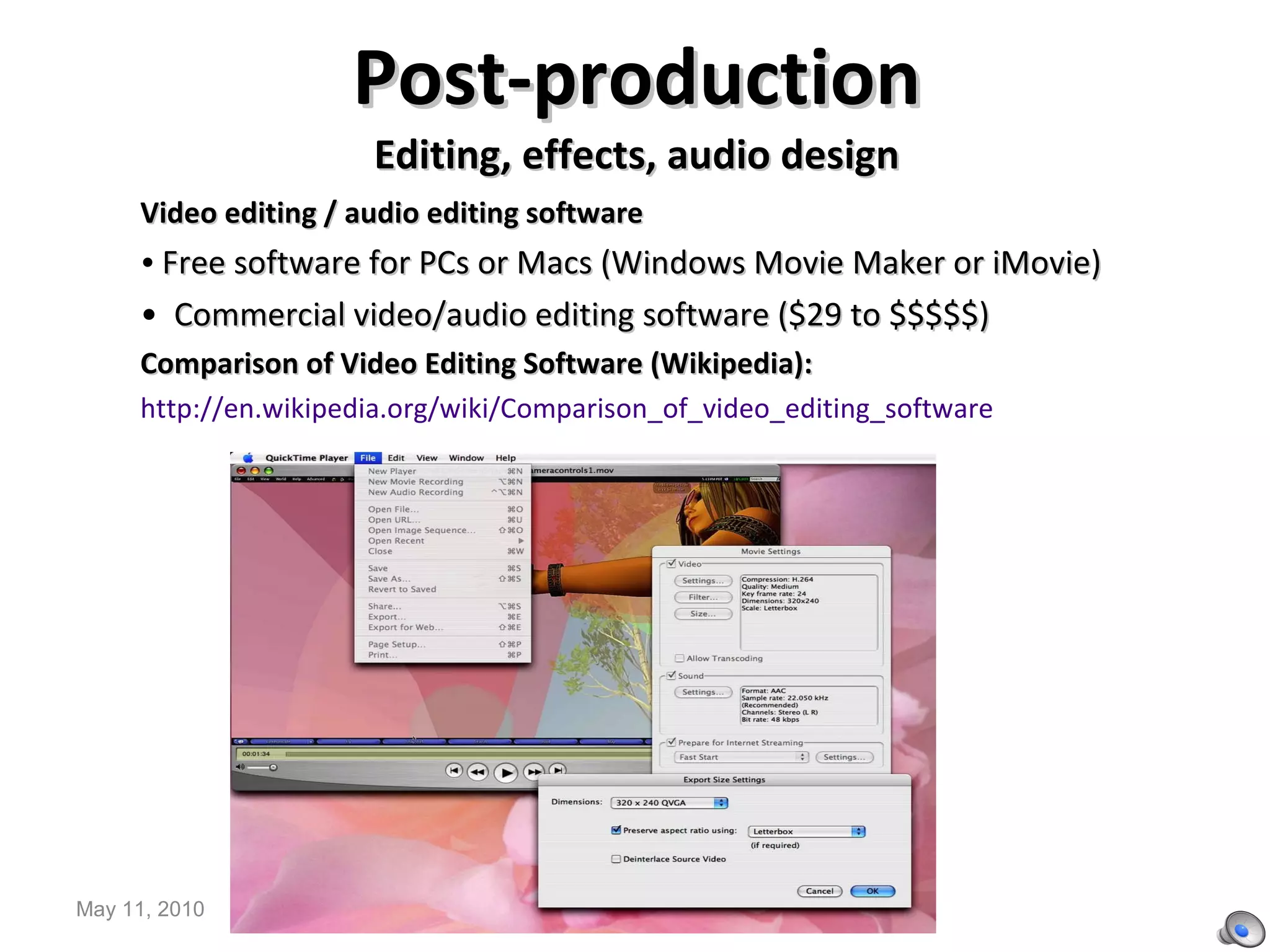The image size is (1270, 952).
Task: Click the Fly button in the Second Life toolbar
Action: pos(349,741)
